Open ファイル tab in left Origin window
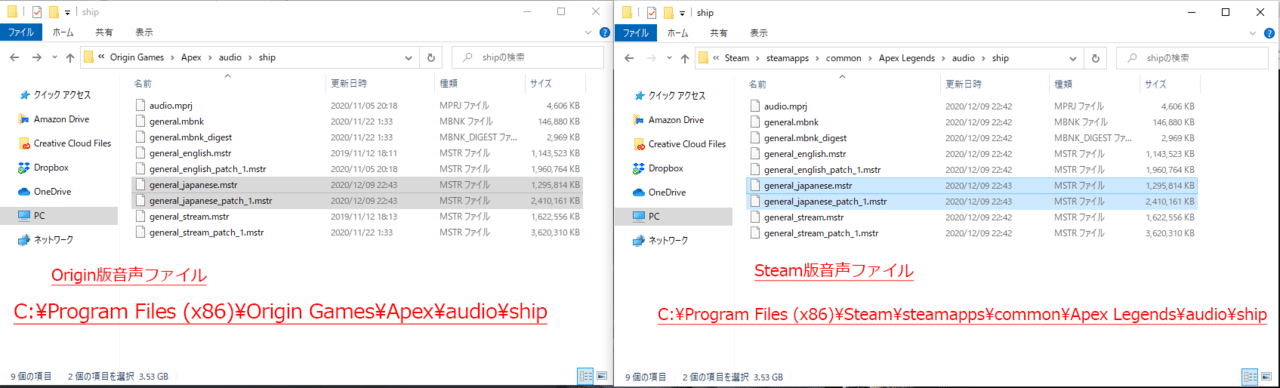The height and width of the screenshot is (388, 1280). (20, 33)
